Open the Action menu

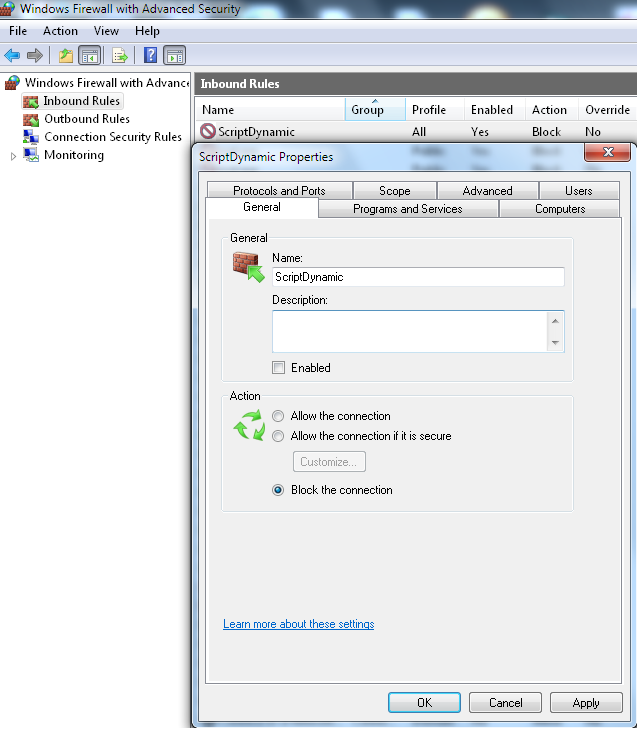coord(60,31)
